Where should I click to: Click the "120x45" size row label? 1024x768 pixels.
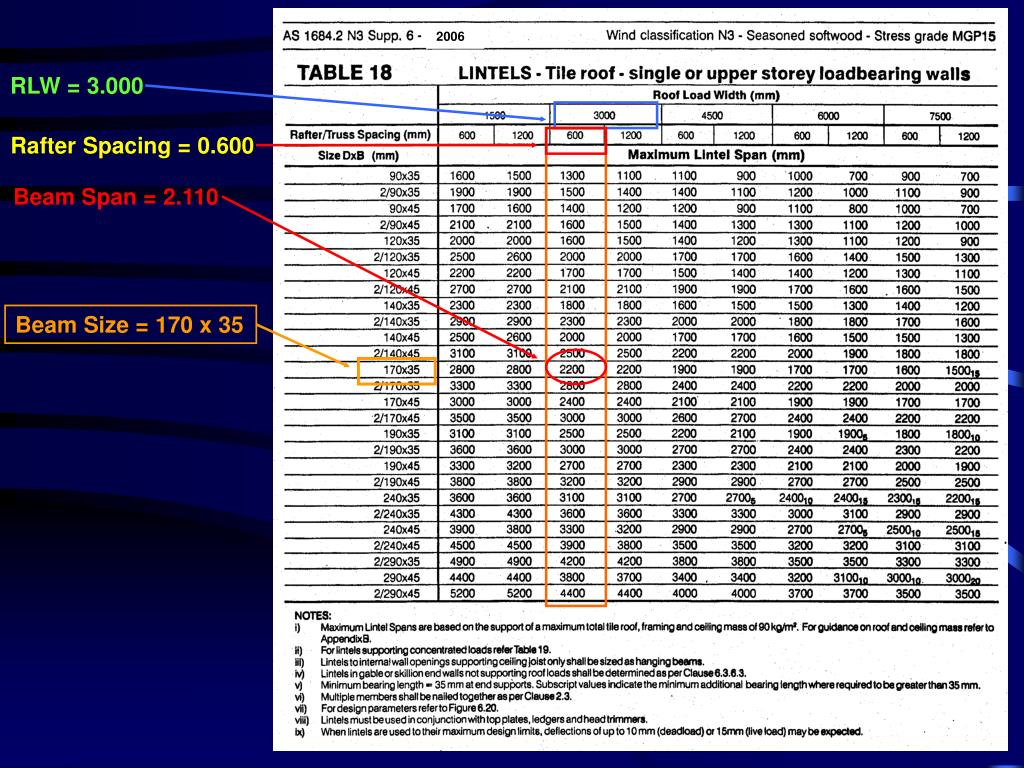point(402,273)
